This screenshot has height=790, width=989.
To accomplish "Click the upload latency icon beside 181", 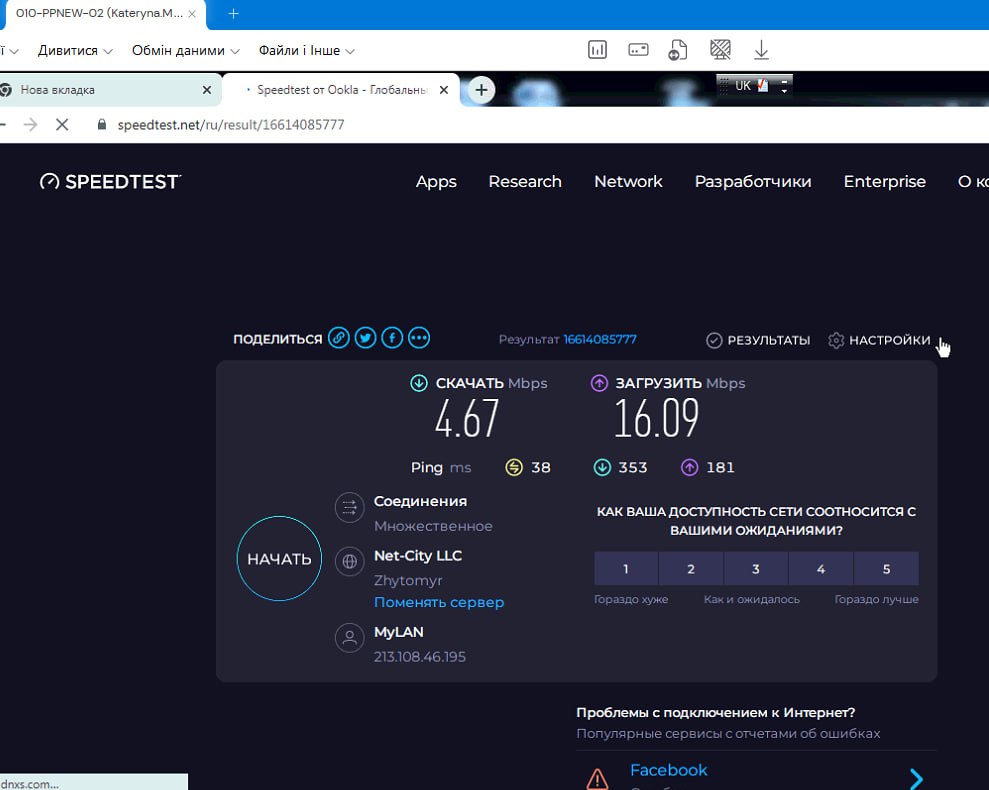I will pos(689,468).
